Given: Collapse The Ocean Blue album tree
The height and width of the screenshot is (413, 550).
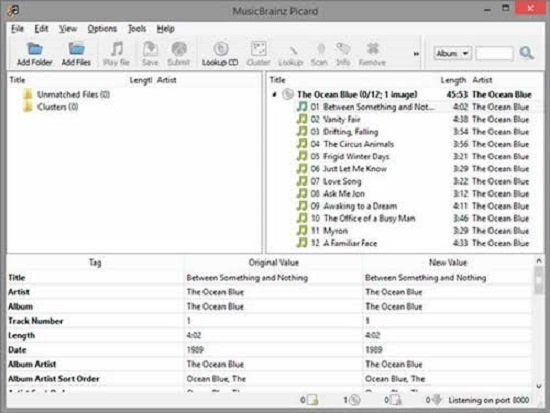Looking at the screenshot, I should coord(275,94).
